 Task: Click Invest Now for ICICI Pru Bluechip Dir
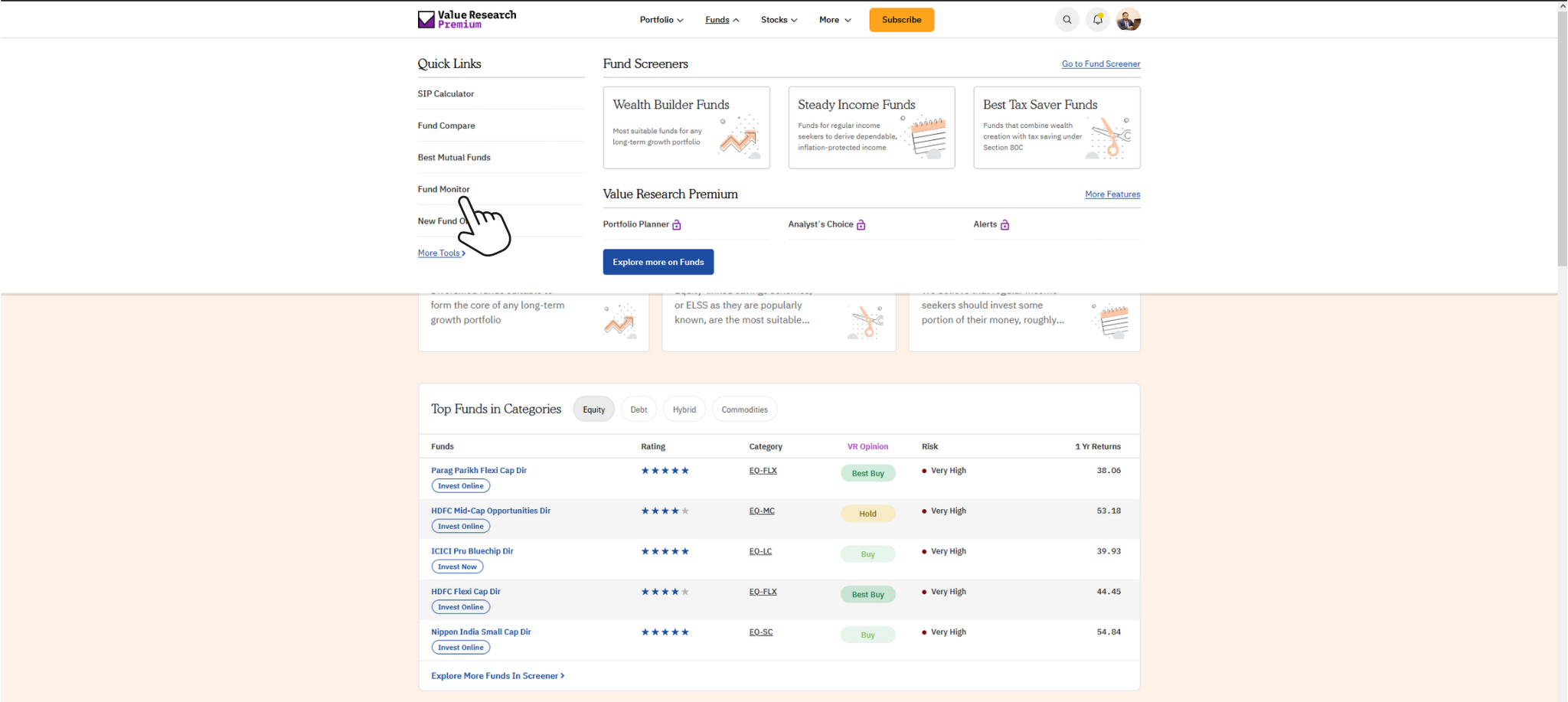(457, 566)
